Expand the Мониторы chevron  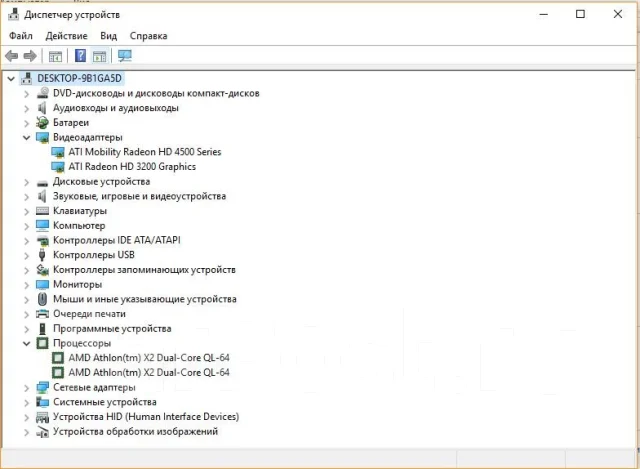27,285
